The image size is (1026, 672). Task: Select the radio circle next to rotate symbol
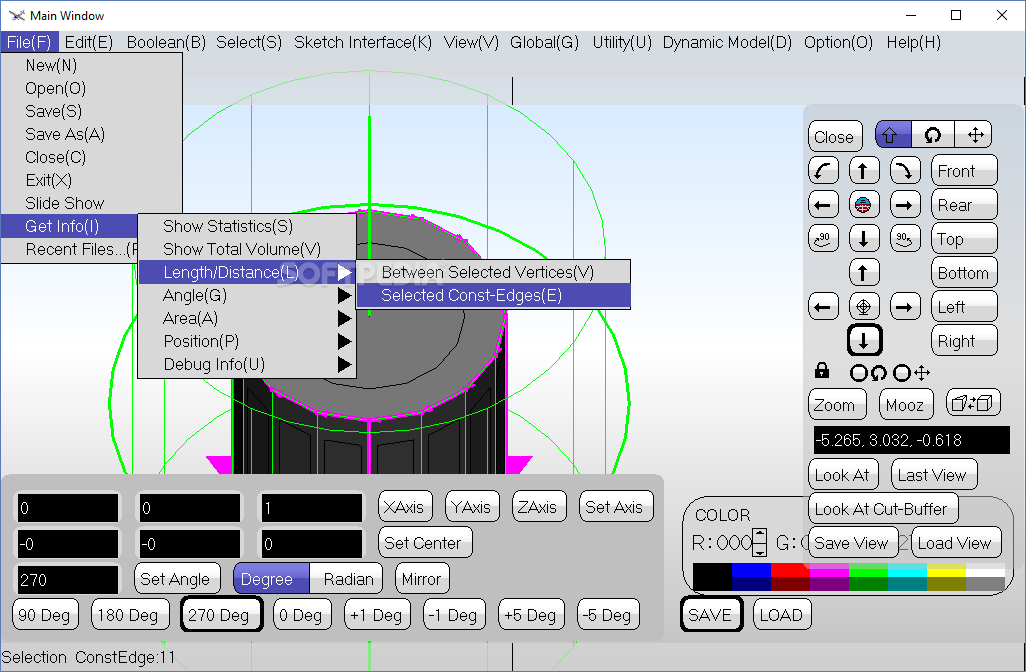point(858,373)
